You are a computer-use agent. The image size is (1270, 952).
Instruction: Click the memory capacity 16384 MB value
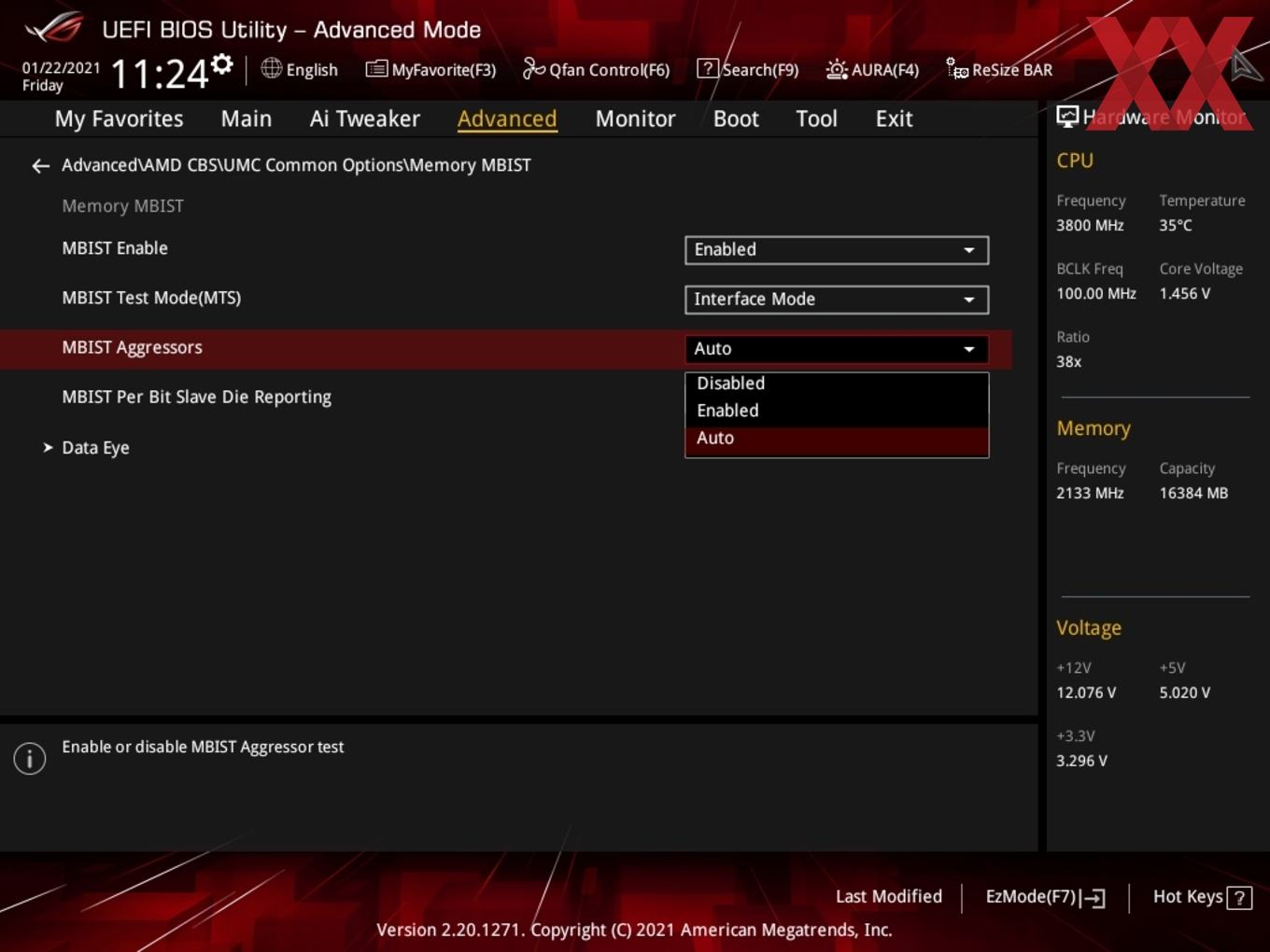point(1193,494)
